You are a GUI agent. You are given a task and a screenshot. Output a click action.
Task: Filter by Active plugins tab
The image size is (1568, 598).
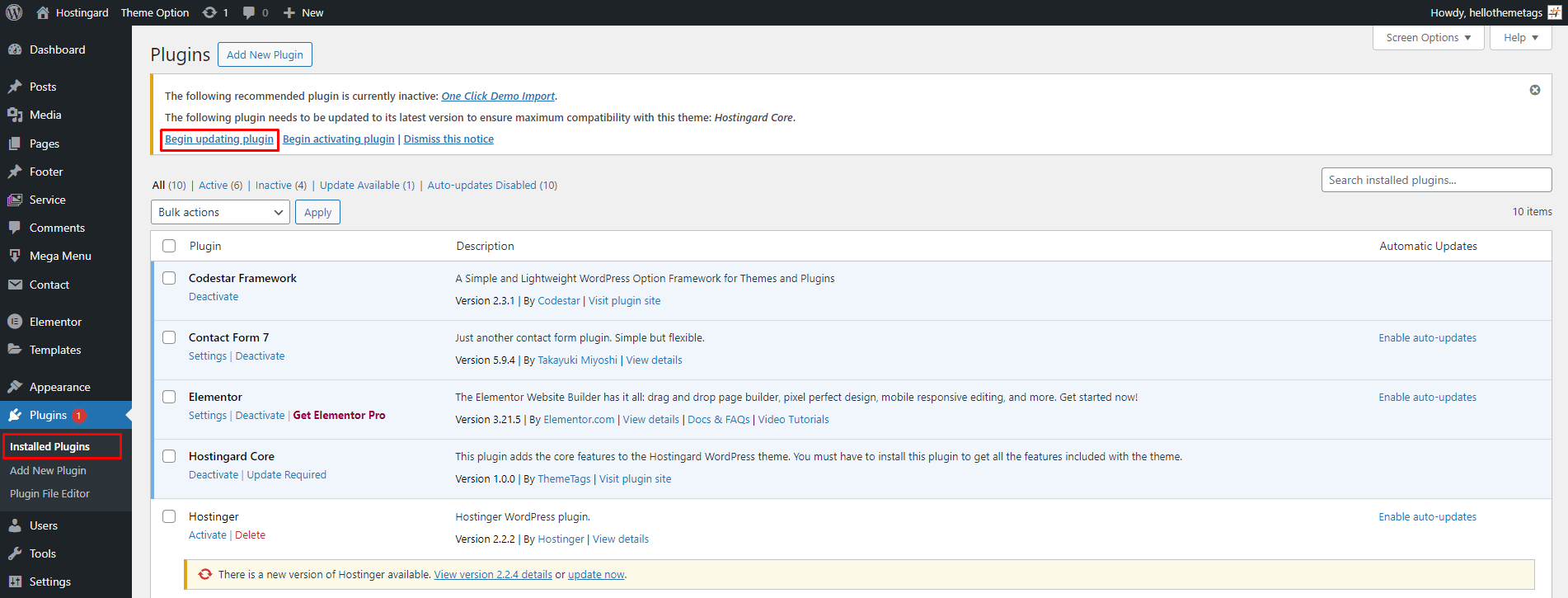pos(220,185)
